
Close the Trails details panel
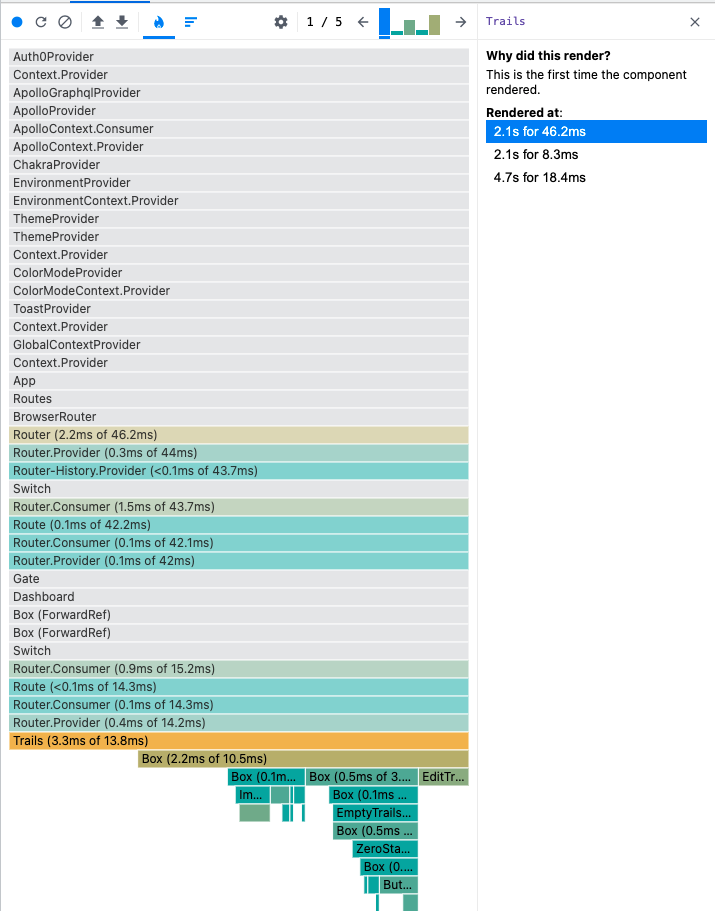[695, 22]
